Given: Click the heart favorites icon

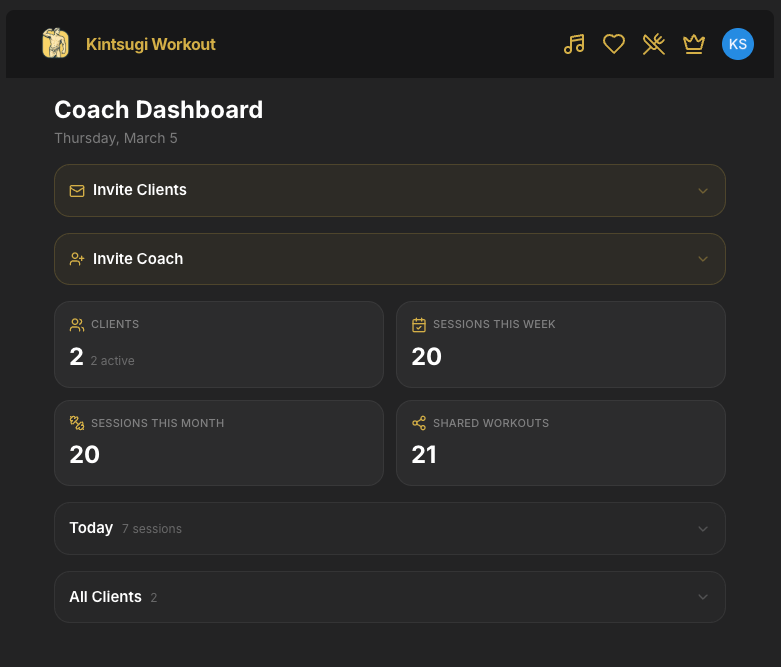Looking at the screenshot, I should click(614, 44).
